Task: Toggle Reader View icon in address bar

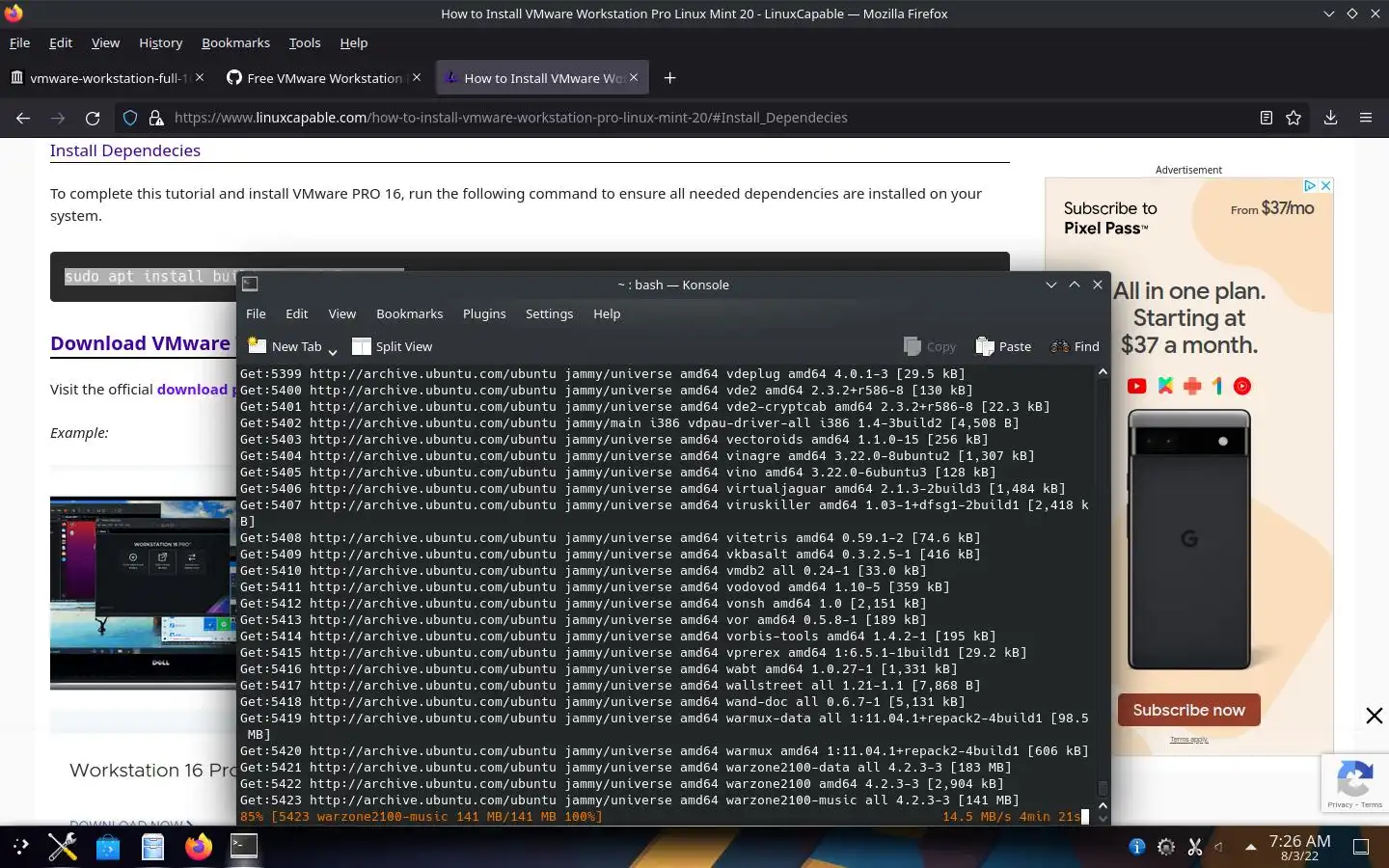Action: click(x=1266, y=118)
